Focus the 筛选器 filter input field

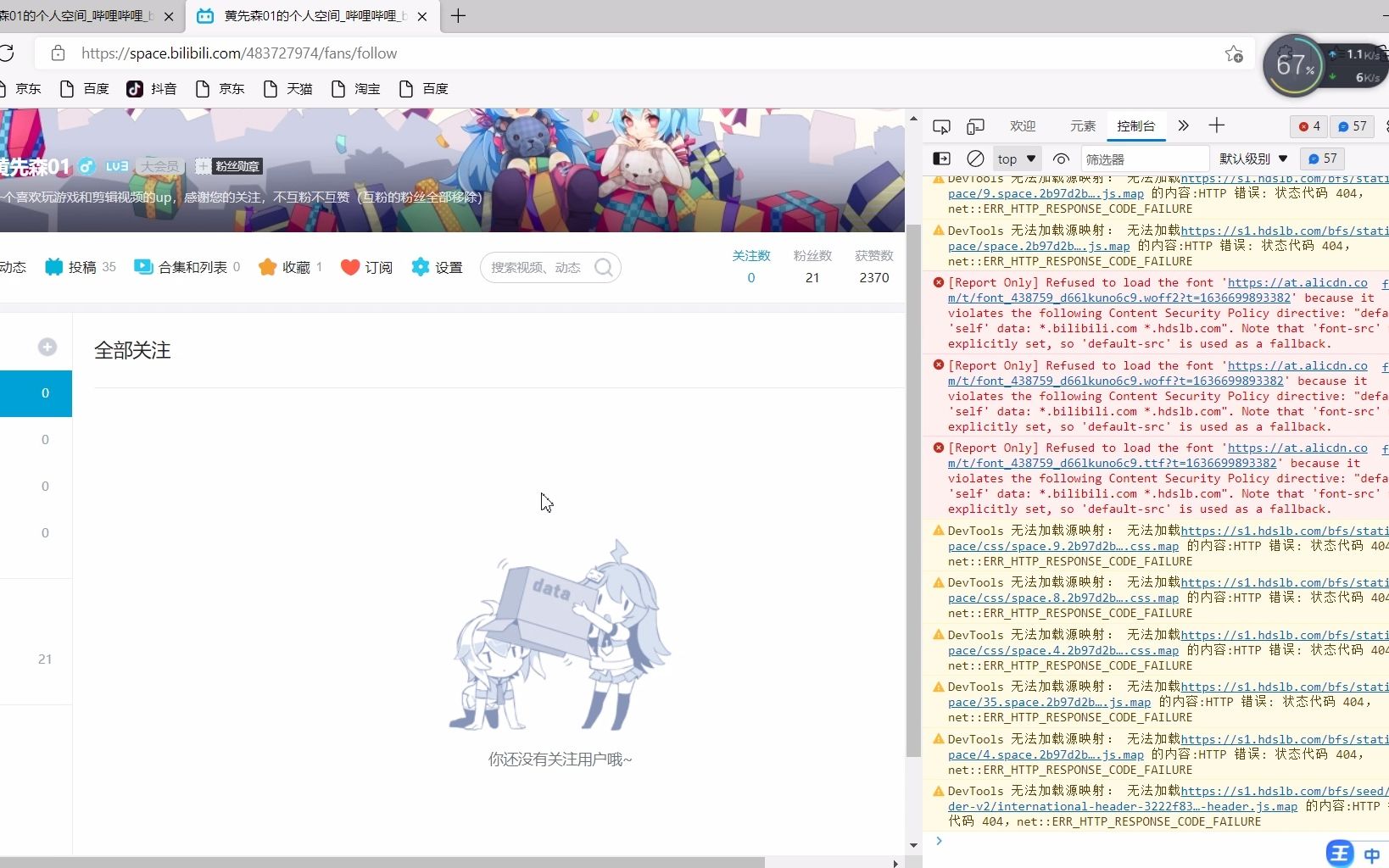[1145, 159]
